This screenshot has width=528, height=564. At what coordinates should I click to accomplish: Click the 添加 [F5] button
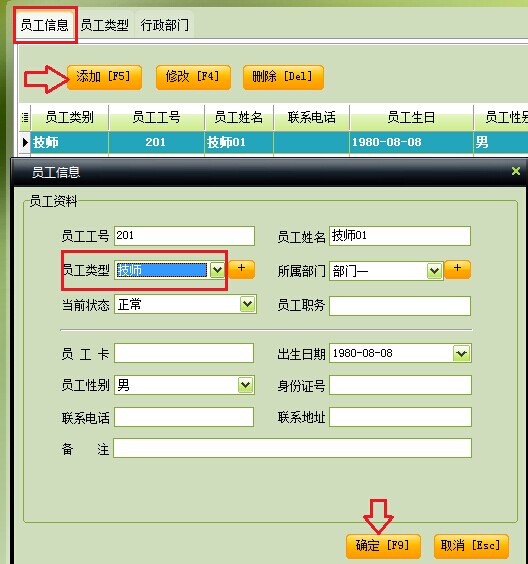click(104, 77)
